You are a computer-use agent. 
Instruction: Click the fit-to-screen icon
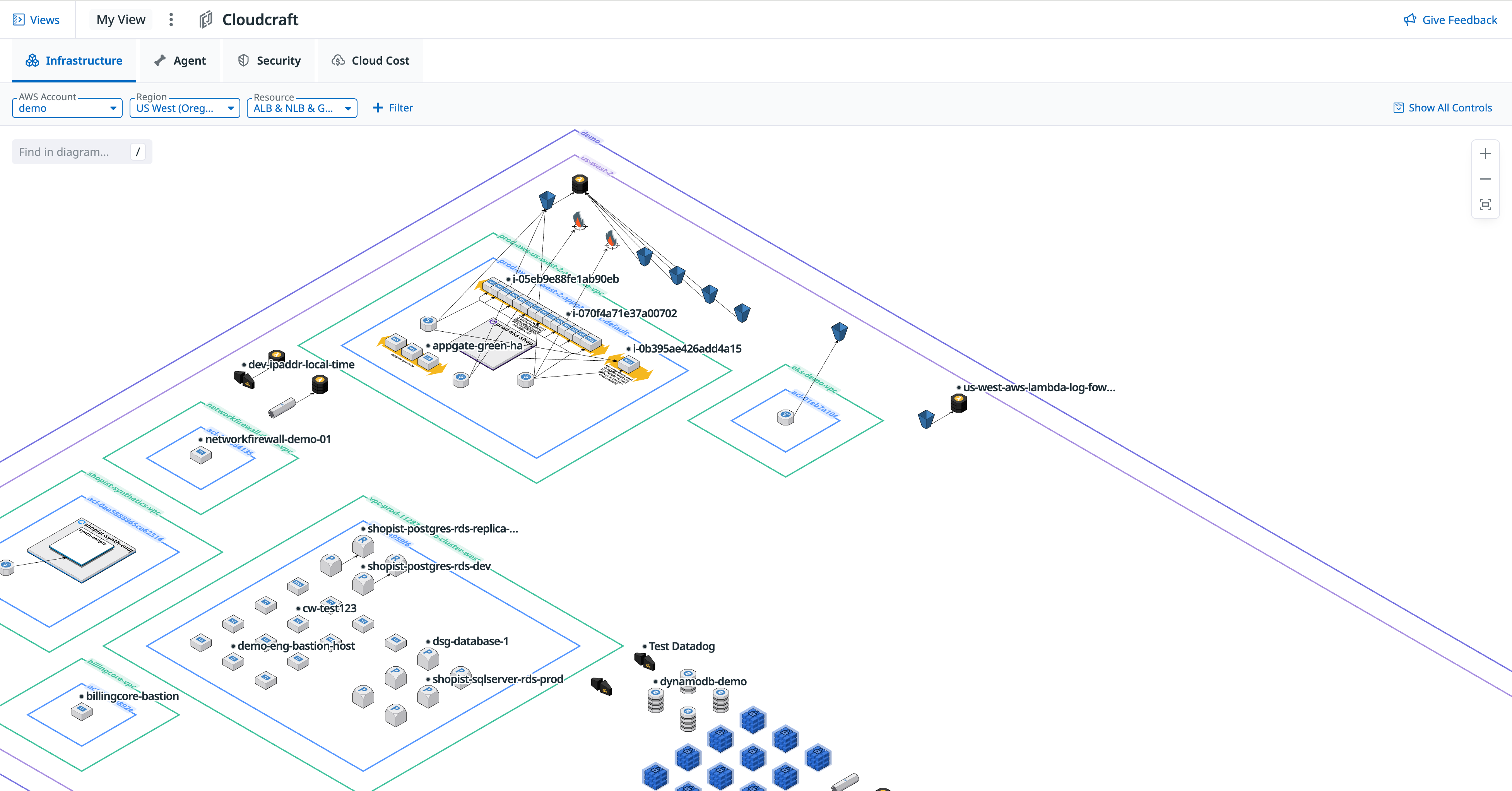1485,204
